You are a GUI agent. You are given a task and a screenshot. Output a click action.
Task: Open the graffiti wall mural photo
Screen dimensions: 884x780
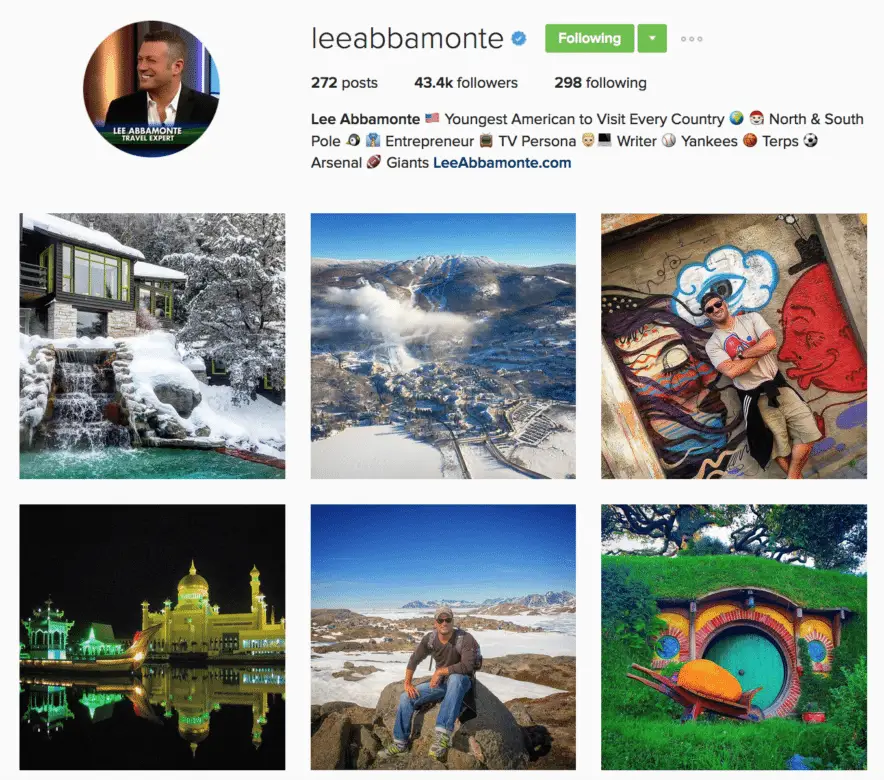734,346
